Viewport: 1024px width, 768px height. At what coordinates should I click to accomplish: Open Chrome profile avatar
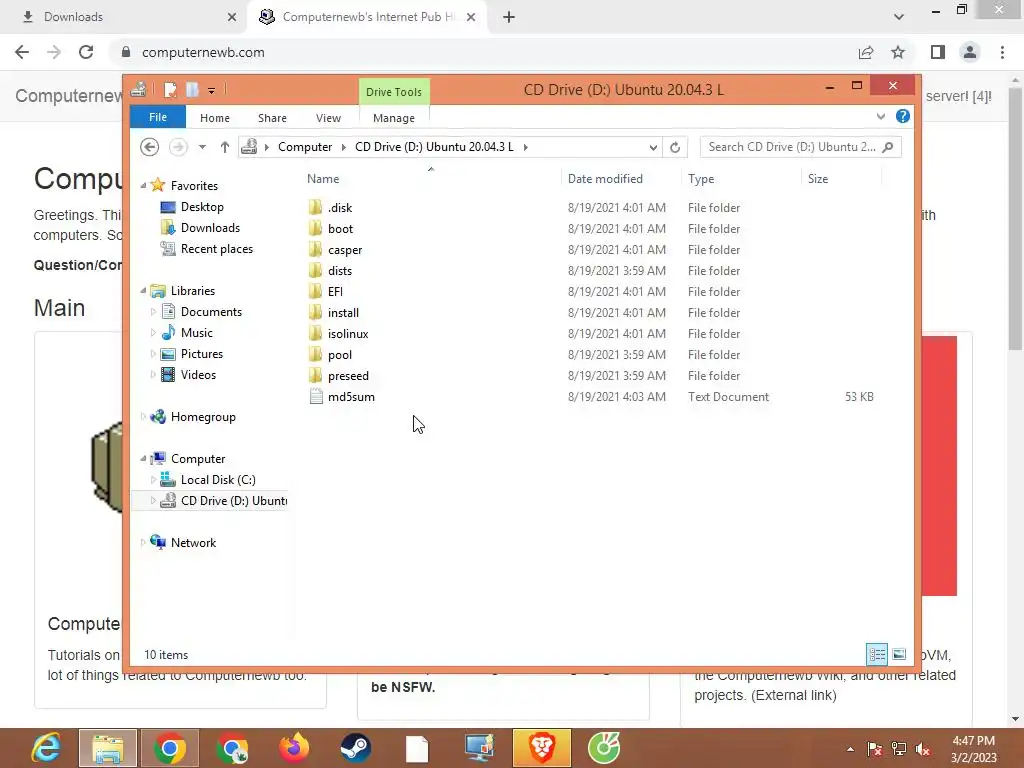coord(970,52)
